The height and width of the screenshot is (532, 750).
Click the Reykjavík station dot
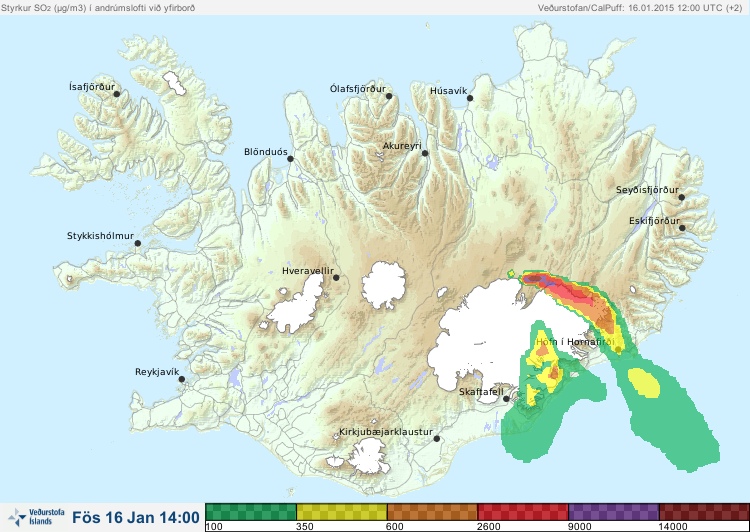point(182,379)
